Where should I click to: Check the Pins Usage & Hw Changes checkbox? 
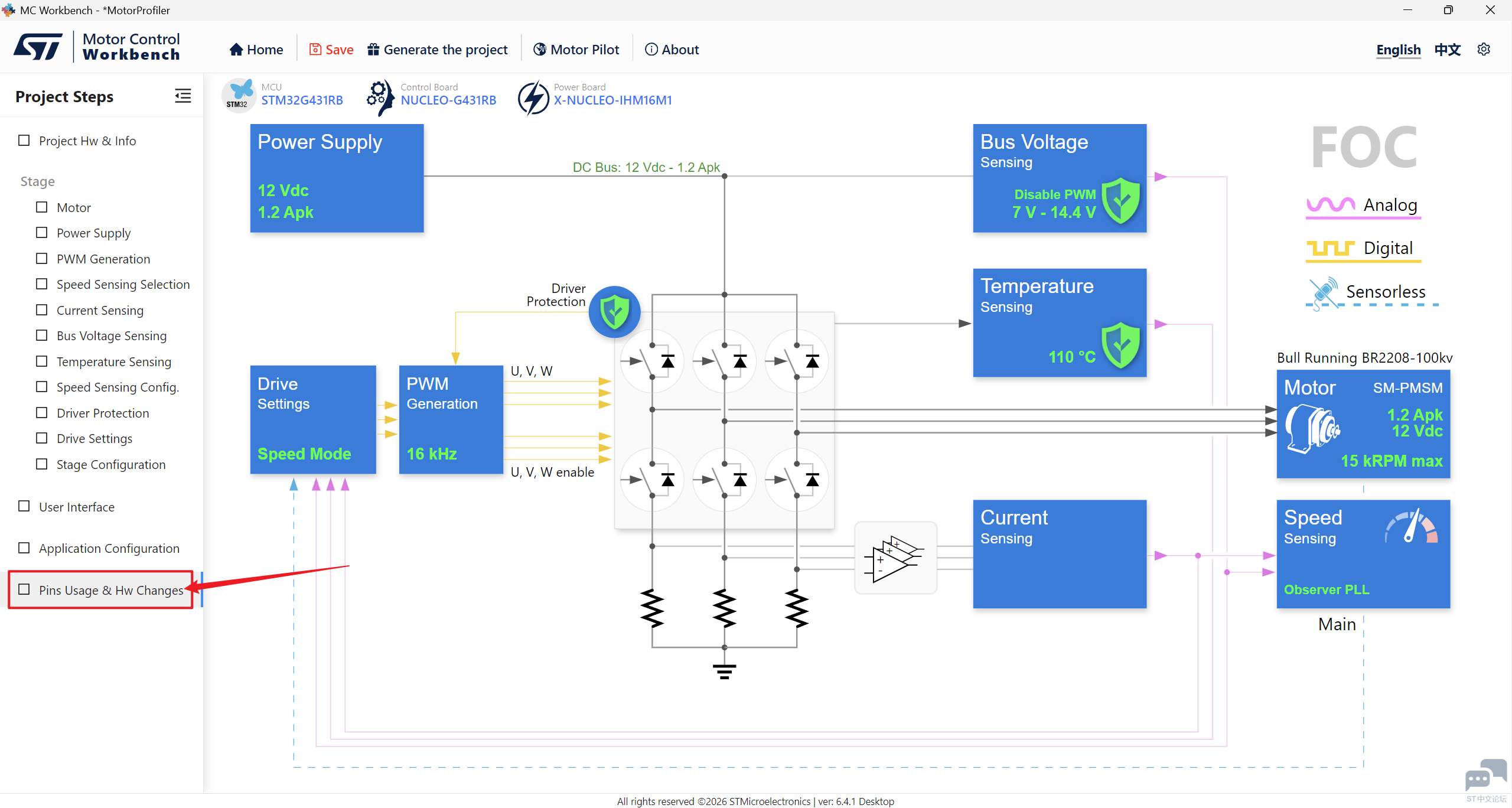click(x=24, y=589)
